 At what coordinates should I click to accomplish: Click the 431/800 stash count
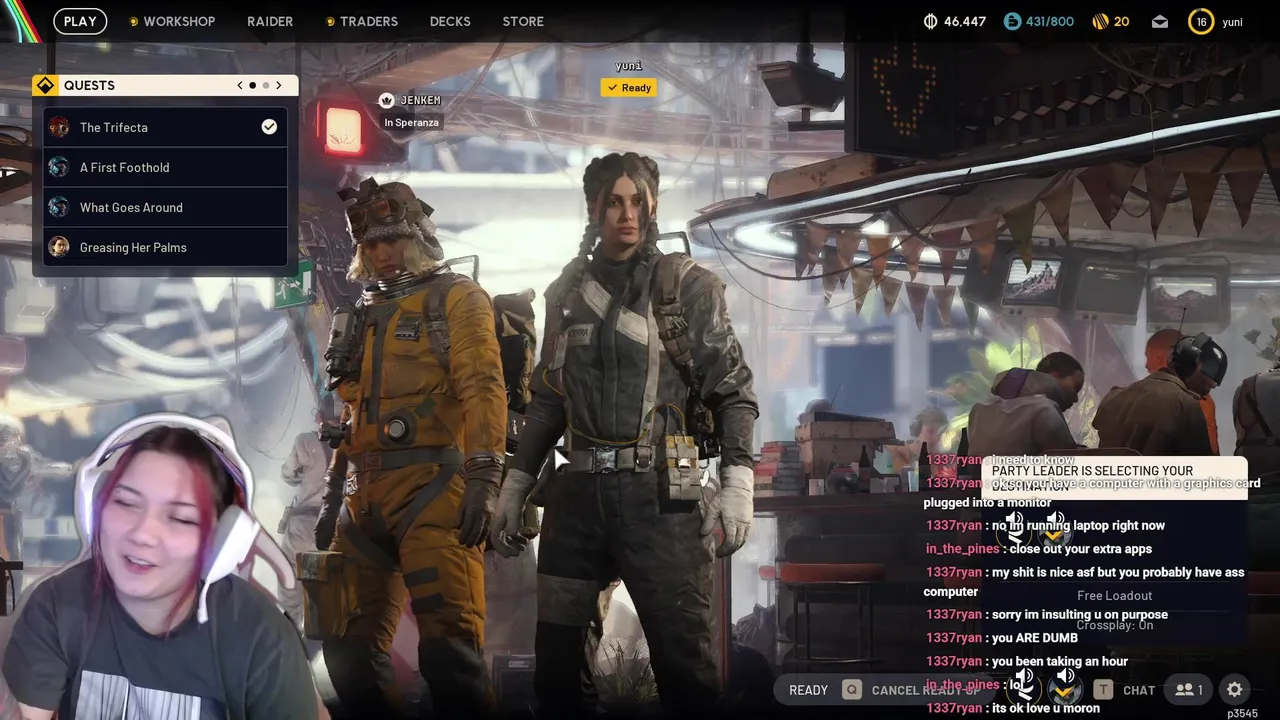pos(1051,21)
